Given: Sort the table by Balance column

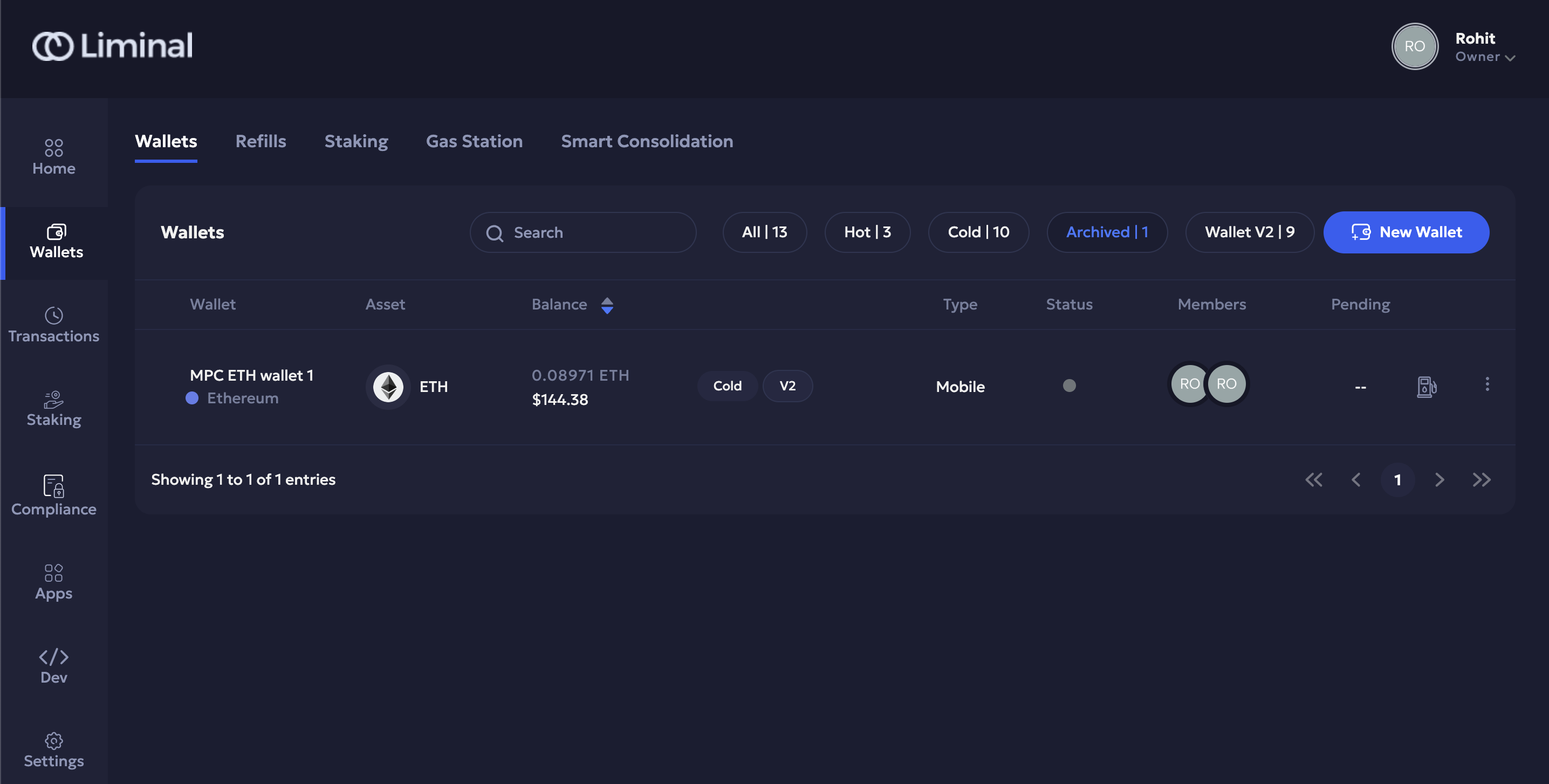Looking at the screenshot, I should (x=607, y=305).
